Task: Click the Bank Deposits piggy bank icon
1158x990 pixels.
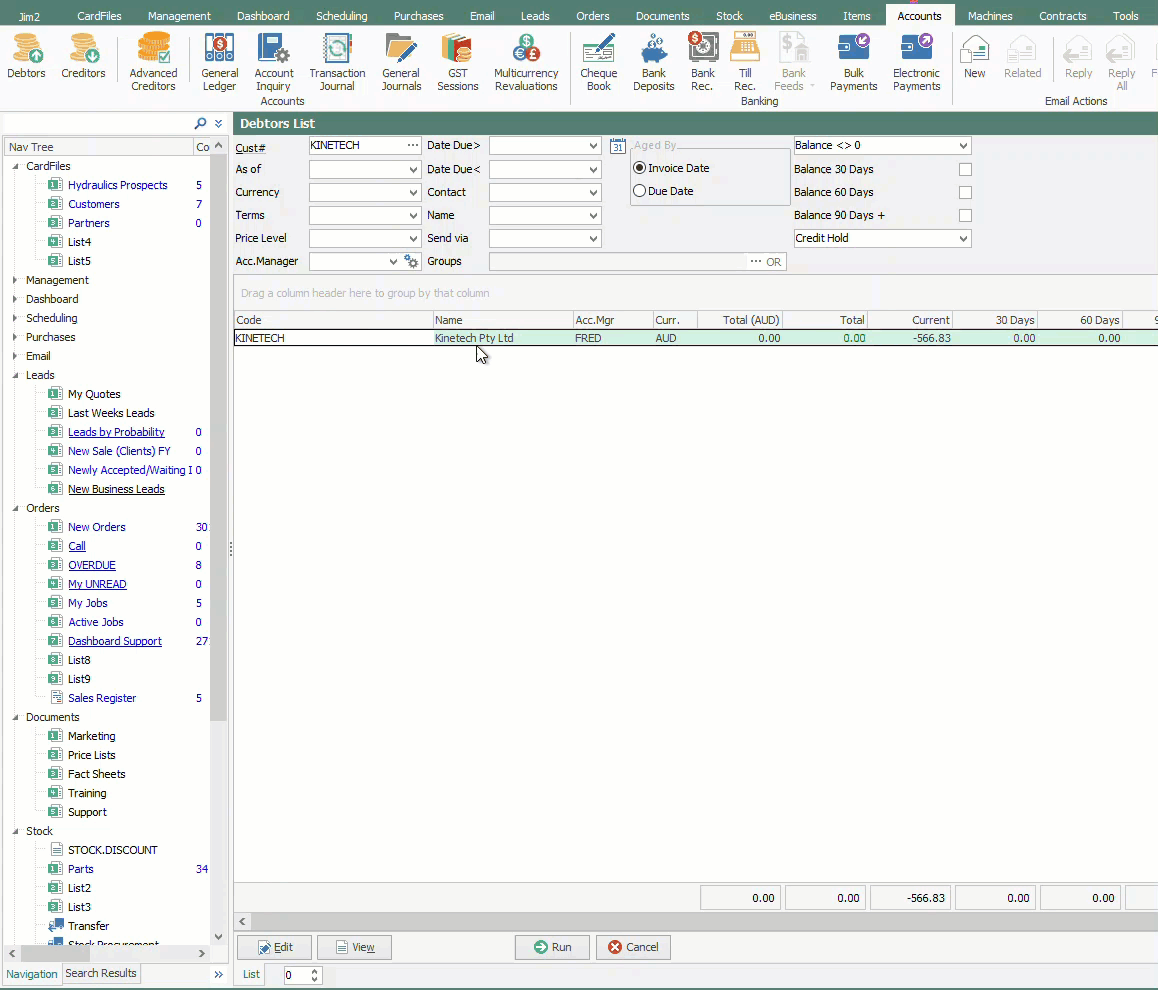Action: [653, 62]
